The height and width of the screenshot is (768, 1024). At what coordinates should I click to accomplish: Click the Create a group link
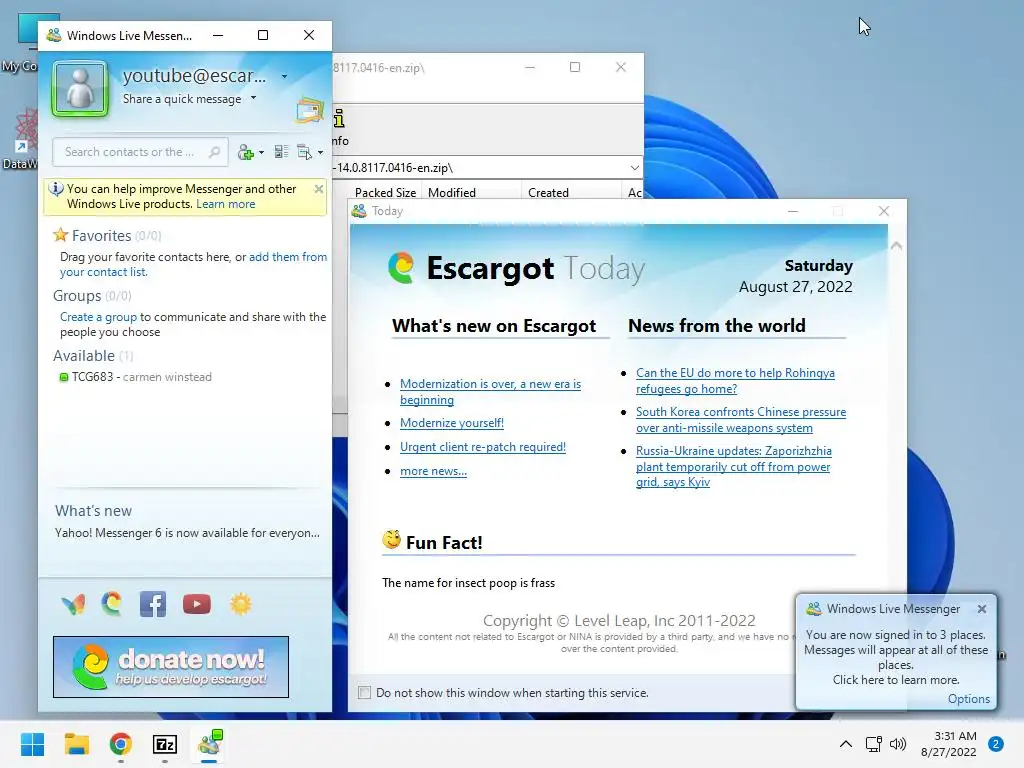[x=98, y=317]
